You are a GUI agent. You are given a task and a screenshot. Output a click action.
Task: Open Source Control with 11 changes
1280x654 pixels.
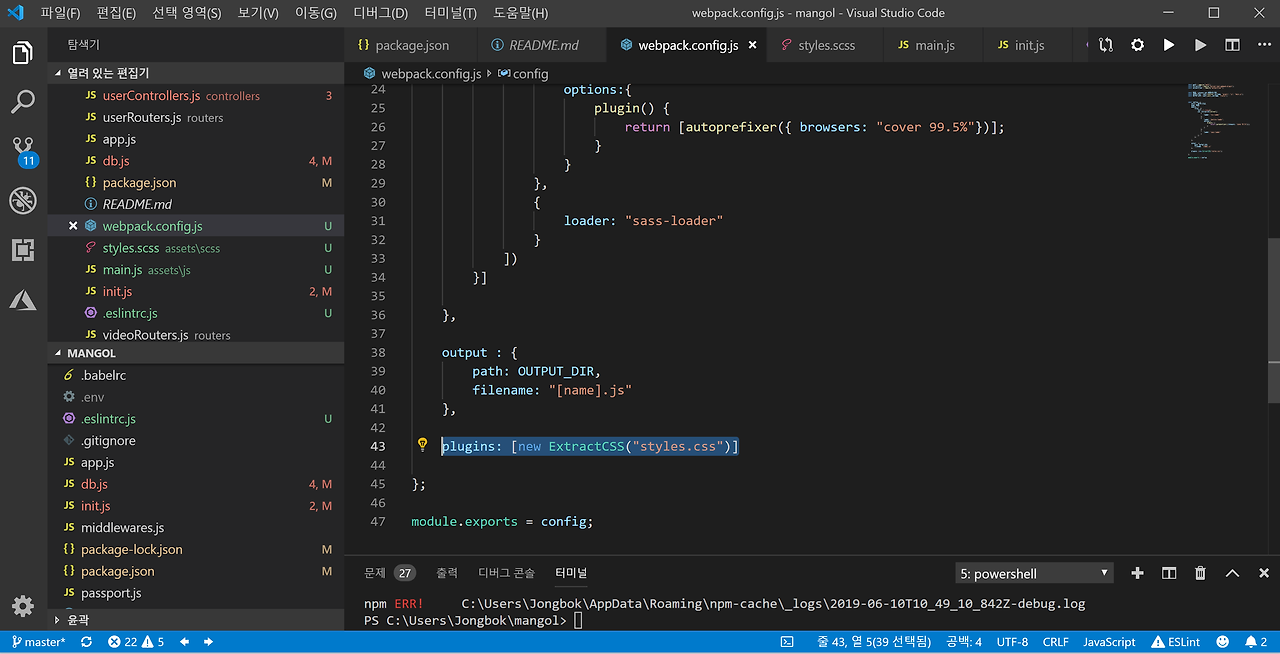pos(23,150)
